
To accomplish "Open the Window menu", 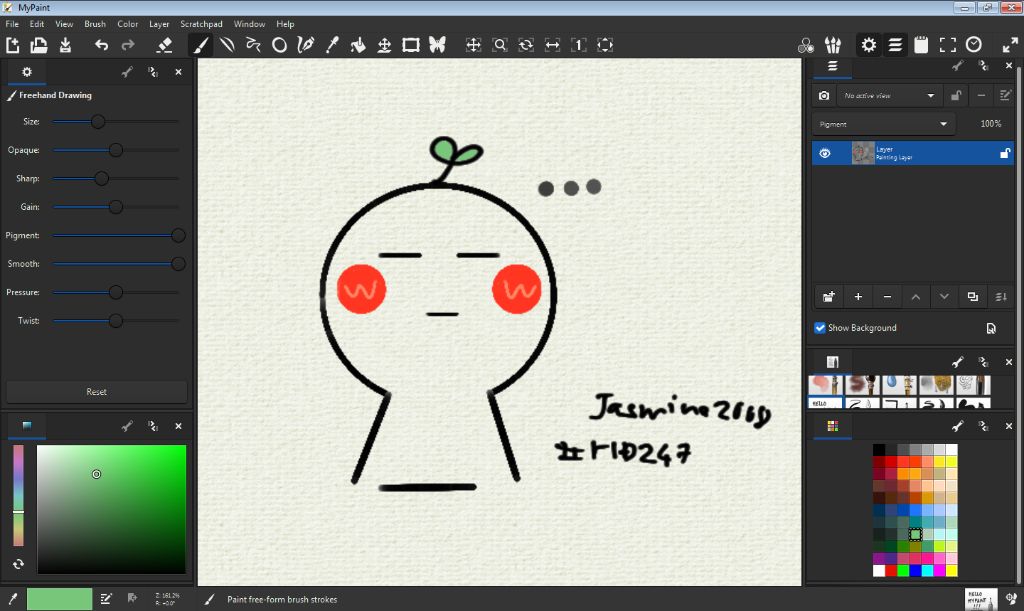I will click(249, 24).
